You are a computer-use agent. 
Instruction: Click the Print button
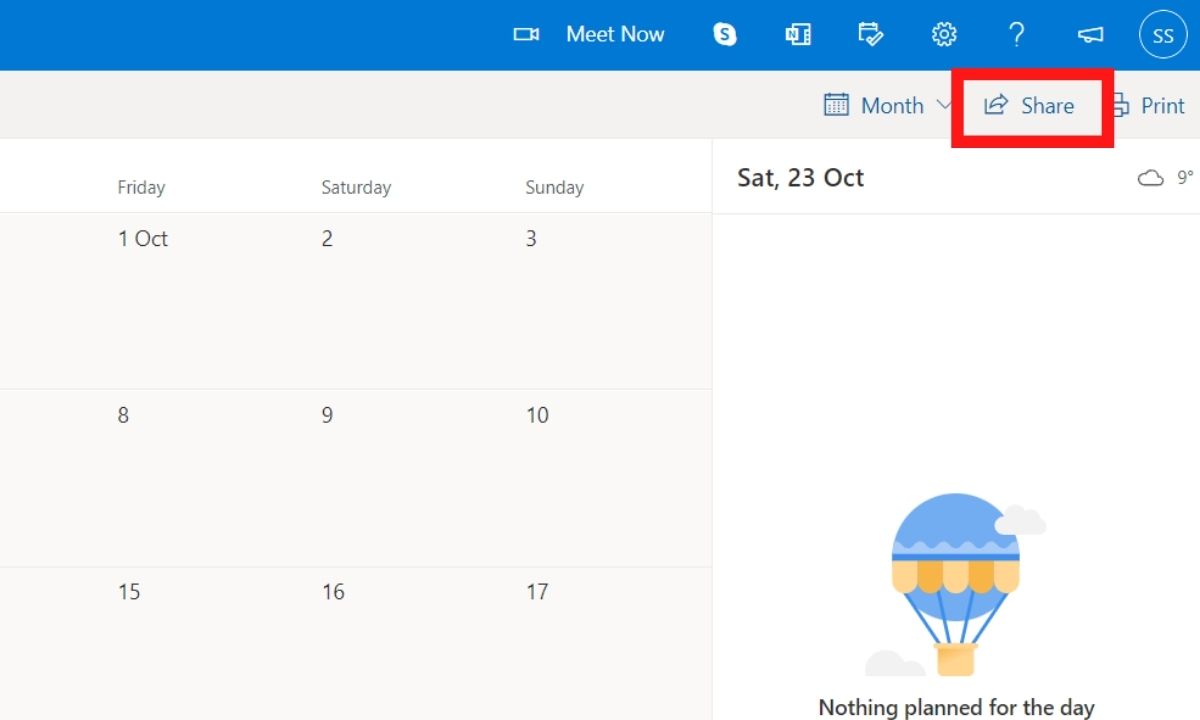pos(1150,105)
